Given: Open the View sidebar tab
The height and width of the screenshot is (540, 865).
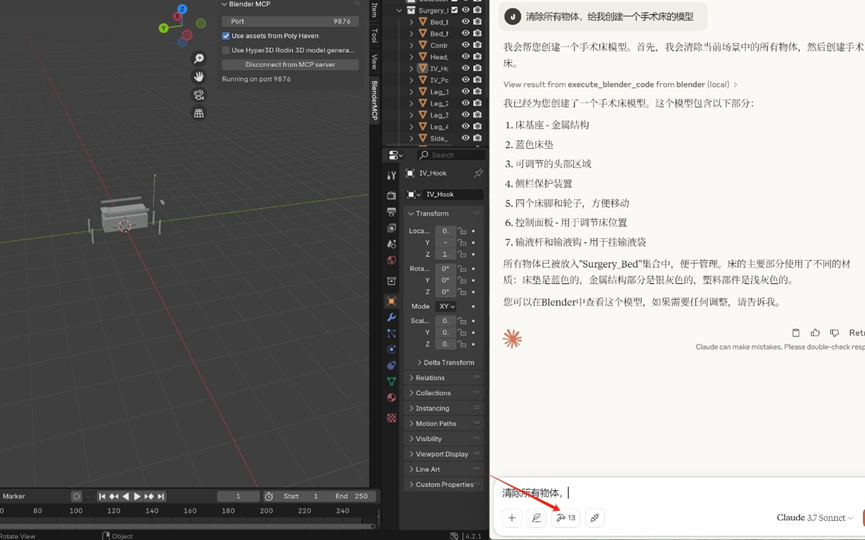Looking at the screenshot, I should coord(375,61).
